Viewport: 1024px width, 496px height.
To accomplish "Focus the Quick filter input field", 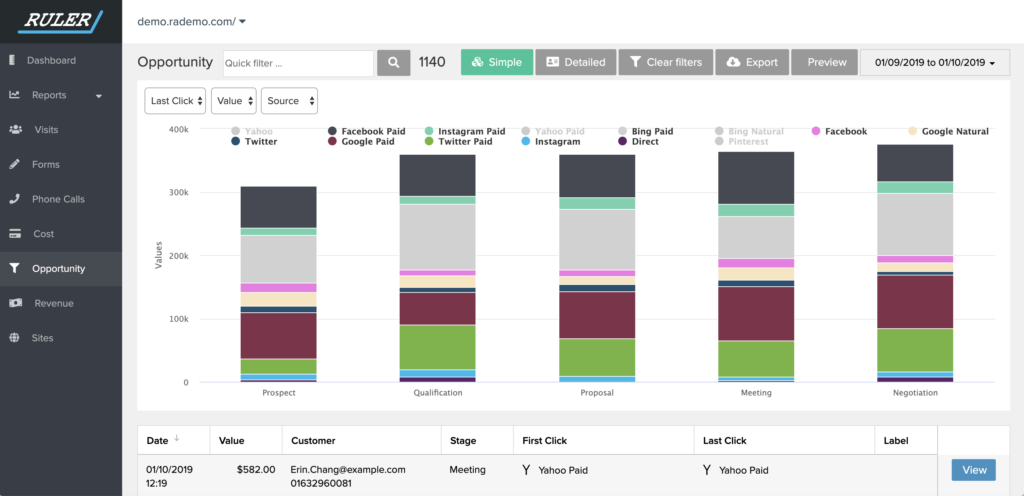I will coord(298,63).
